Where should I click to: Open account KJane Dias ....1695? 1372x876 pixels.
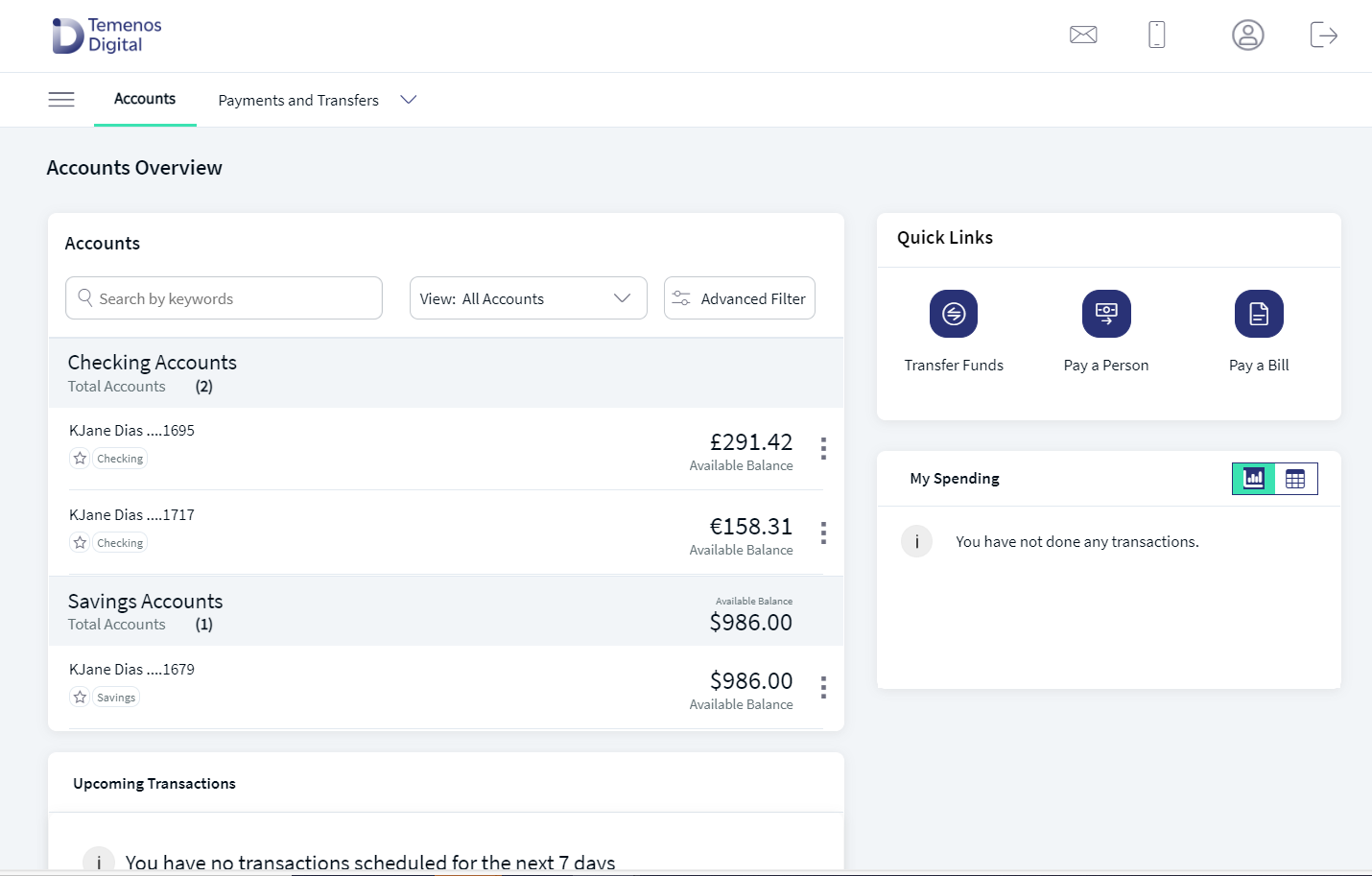tap(131, 431)
